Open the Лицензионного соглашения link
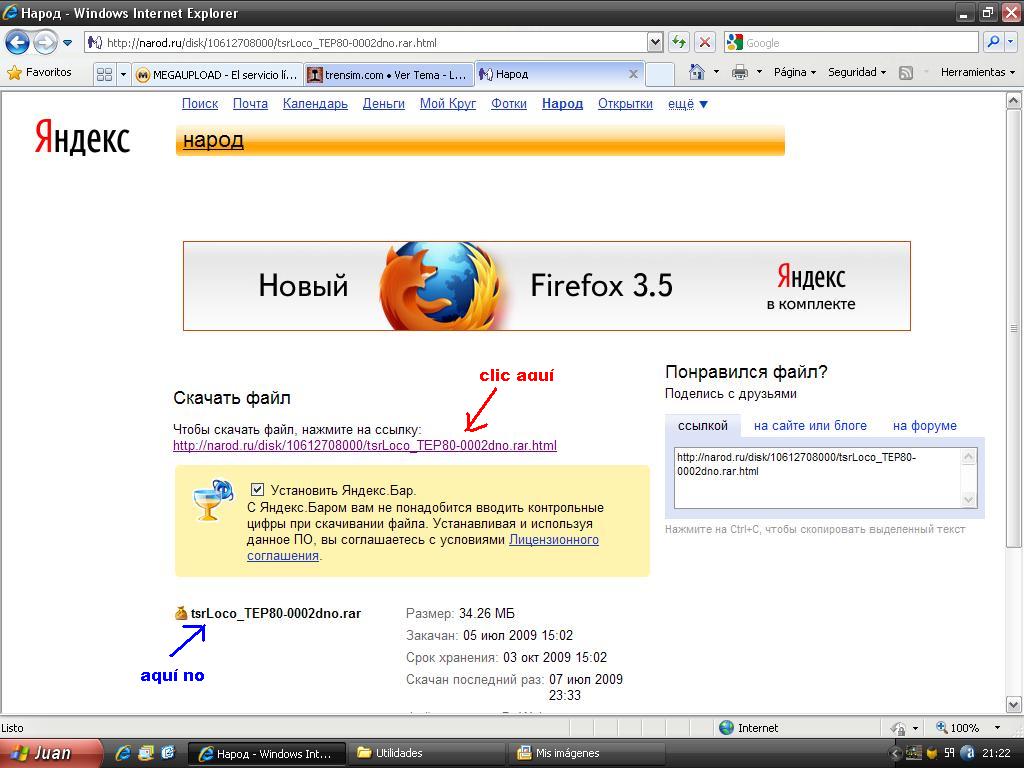1024x768 pixels. click(x=553, y=540)
